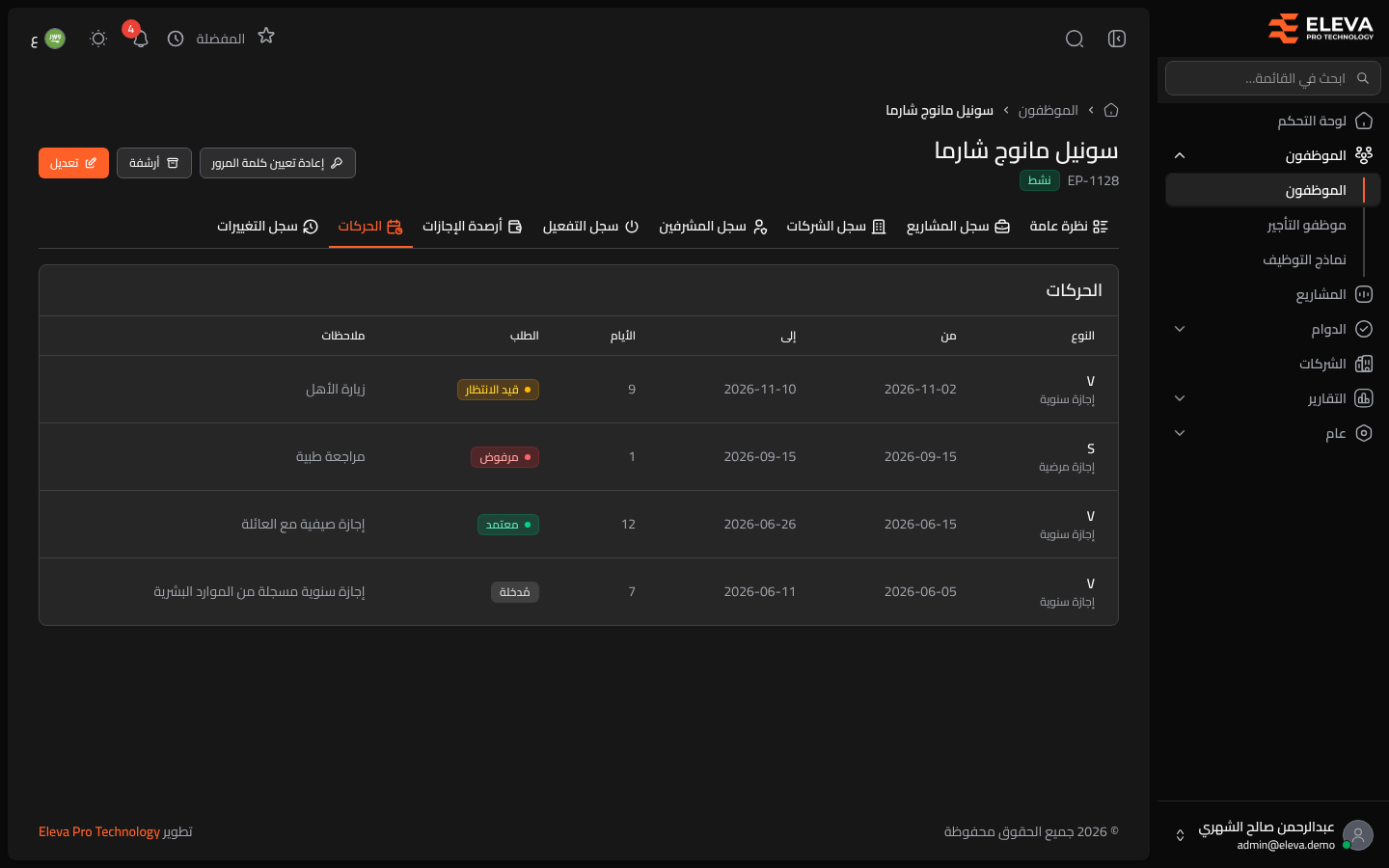Click the زيارة الأهل note

(x=336, y=390)
